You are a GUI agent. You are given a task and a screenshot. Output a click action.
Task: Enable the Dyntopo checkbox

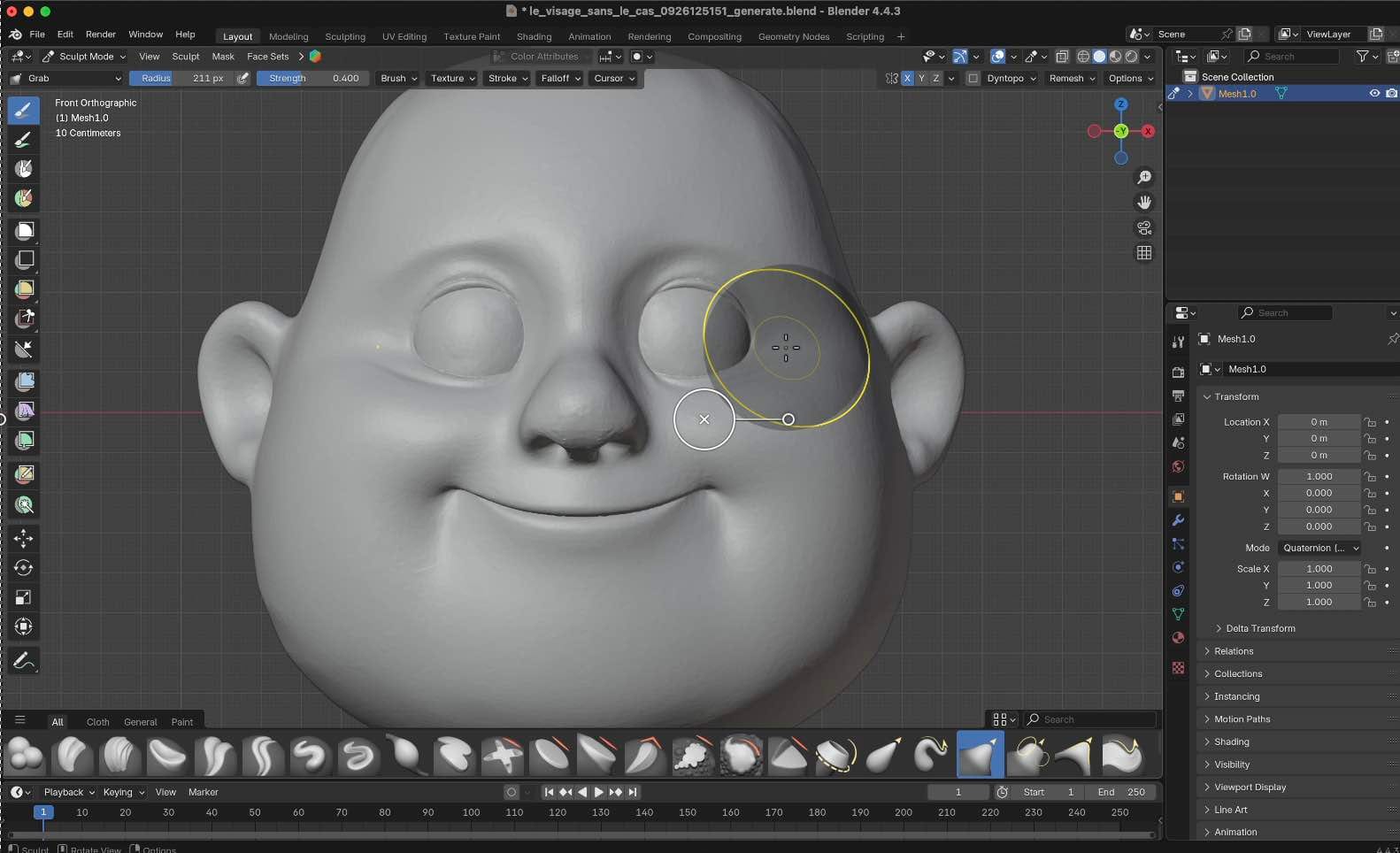pos(973,78)
